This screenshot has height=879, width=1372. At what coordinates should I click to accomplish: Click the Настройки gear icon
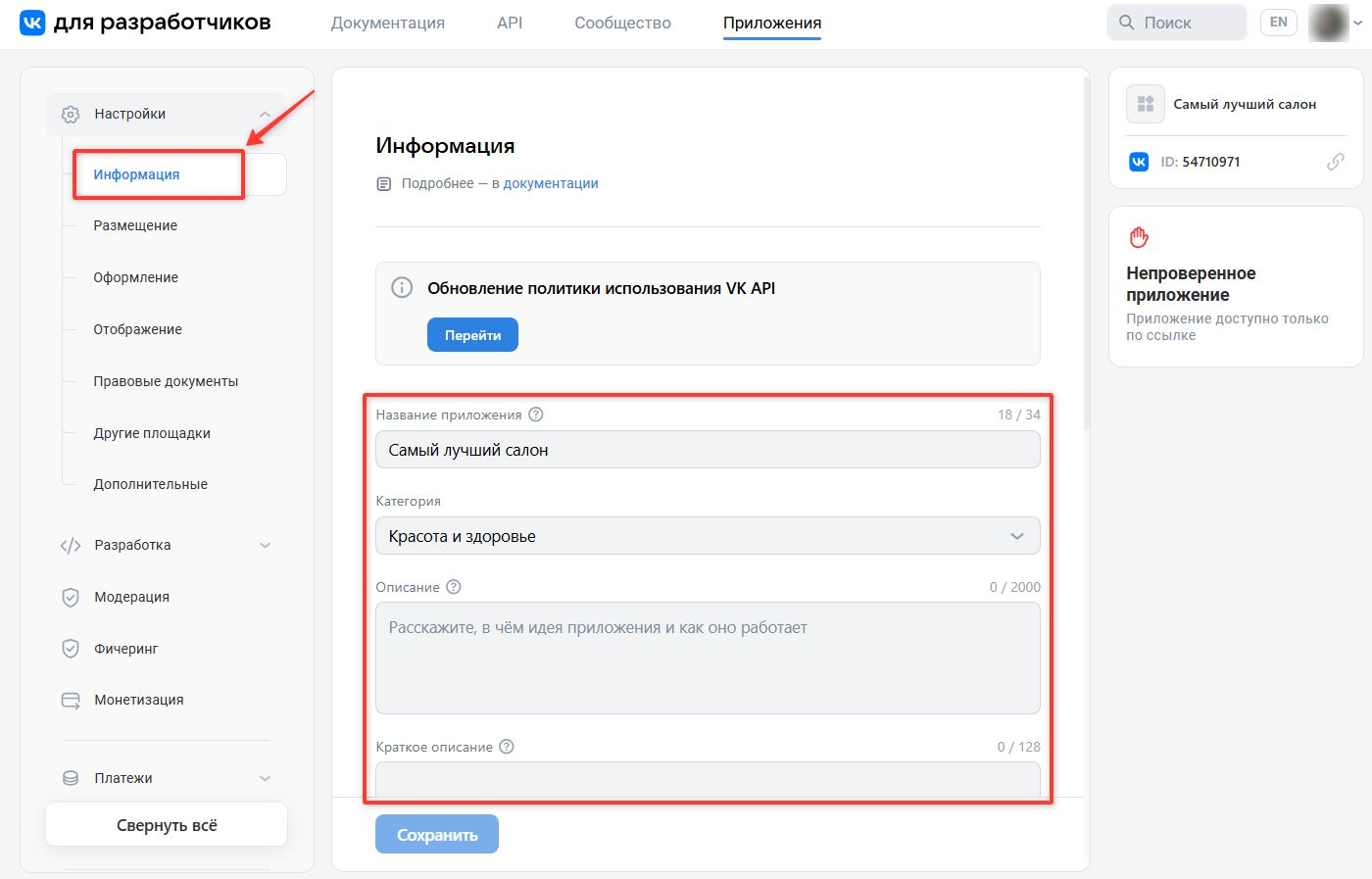tap(71, 115)
